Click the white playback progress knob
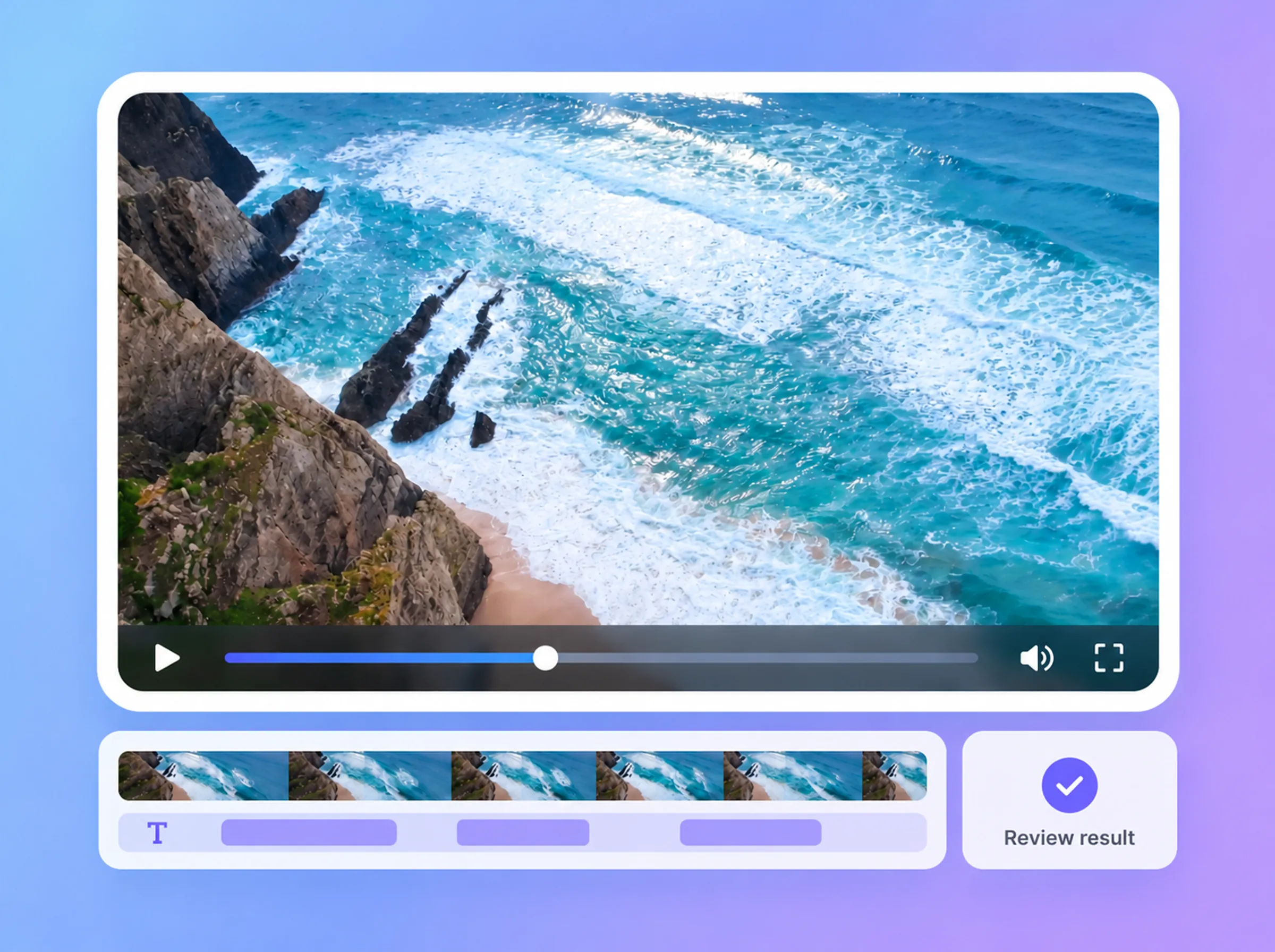The height and width of the screenshot is (952, 1275). pos(545,658)
